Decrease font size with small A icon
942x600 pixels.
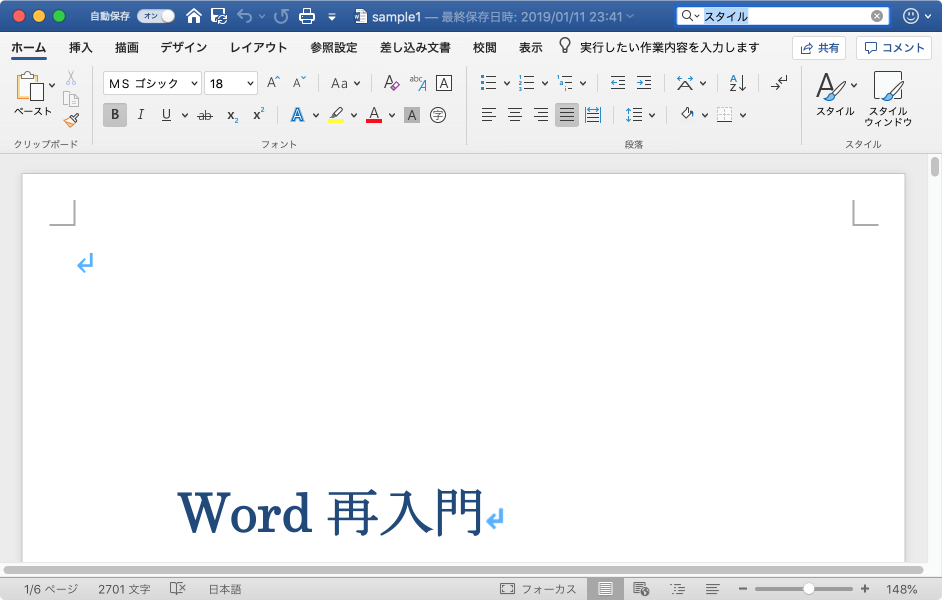(x=299, y=83)
